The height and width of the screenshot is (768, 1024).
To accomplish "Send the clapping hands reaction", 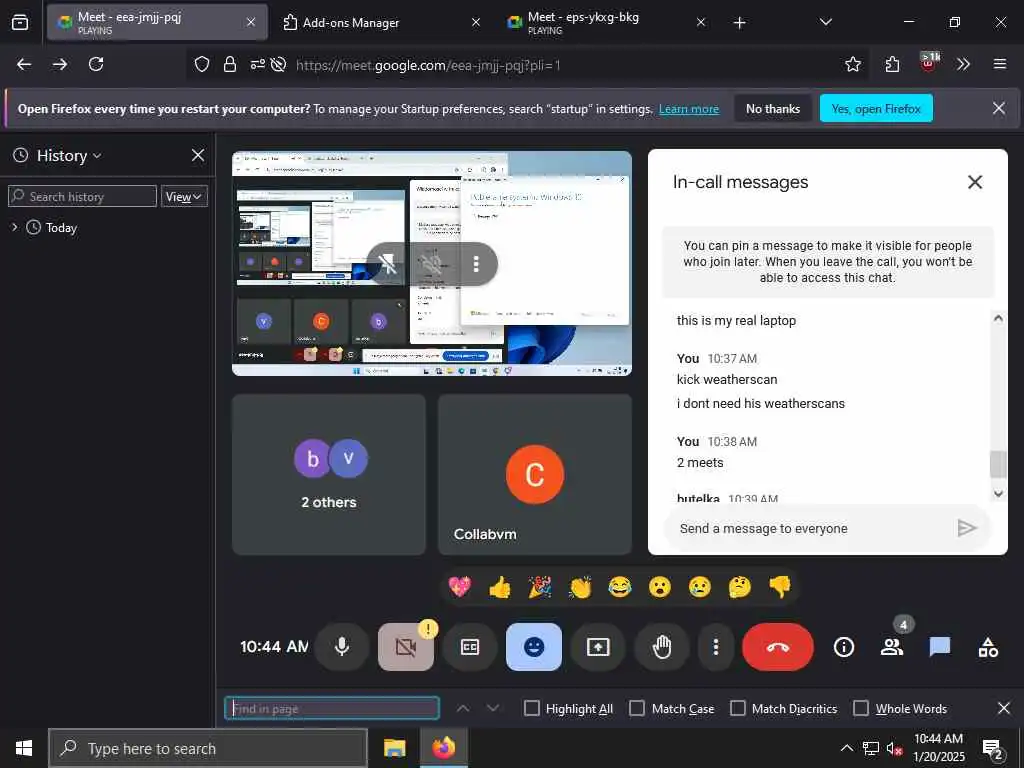I will click(x=580, y=586).
